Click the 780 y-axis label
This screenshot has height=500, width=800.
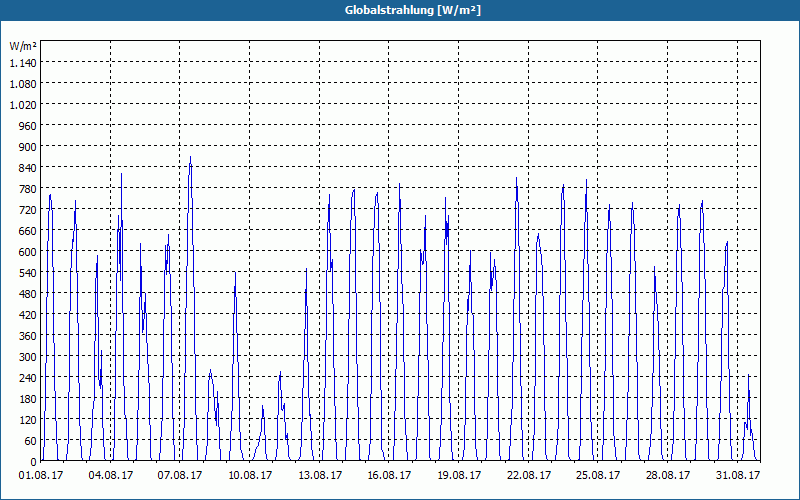[x=28, y=189]
